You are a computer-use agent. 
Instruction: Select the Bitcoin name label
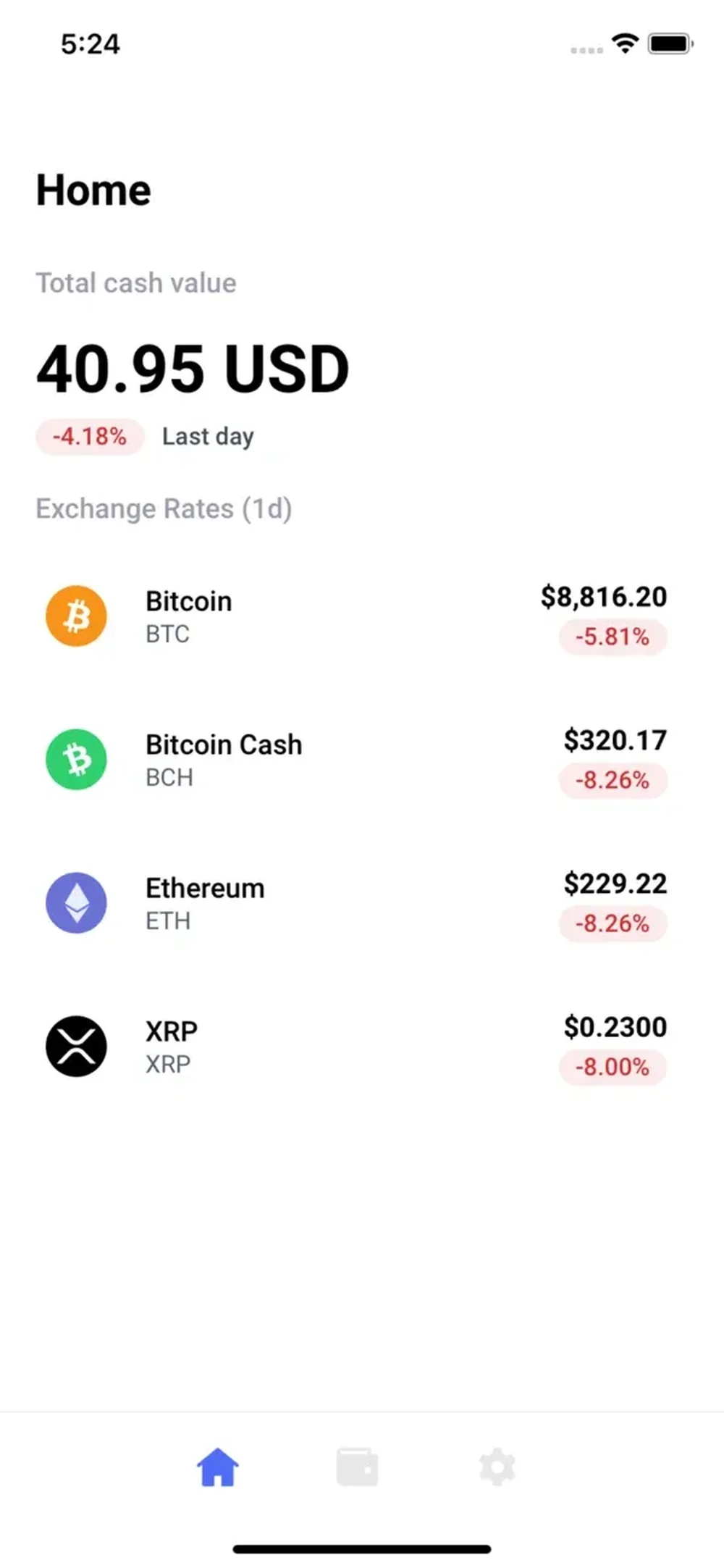pyautogui.click(x=188, y=601)
